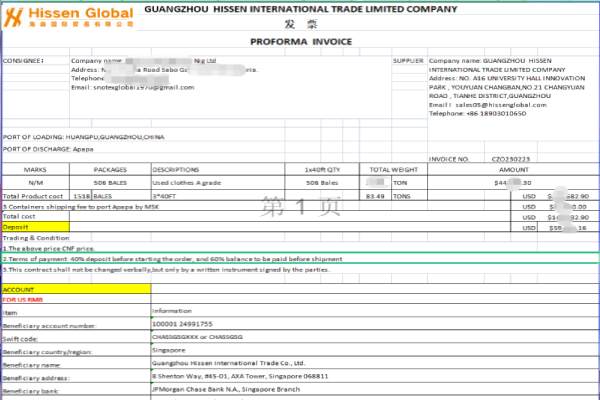Select the Swift code: label
The width and height of the screenshot is (600, 400).
pyautogui.click(x=20, y=339)
